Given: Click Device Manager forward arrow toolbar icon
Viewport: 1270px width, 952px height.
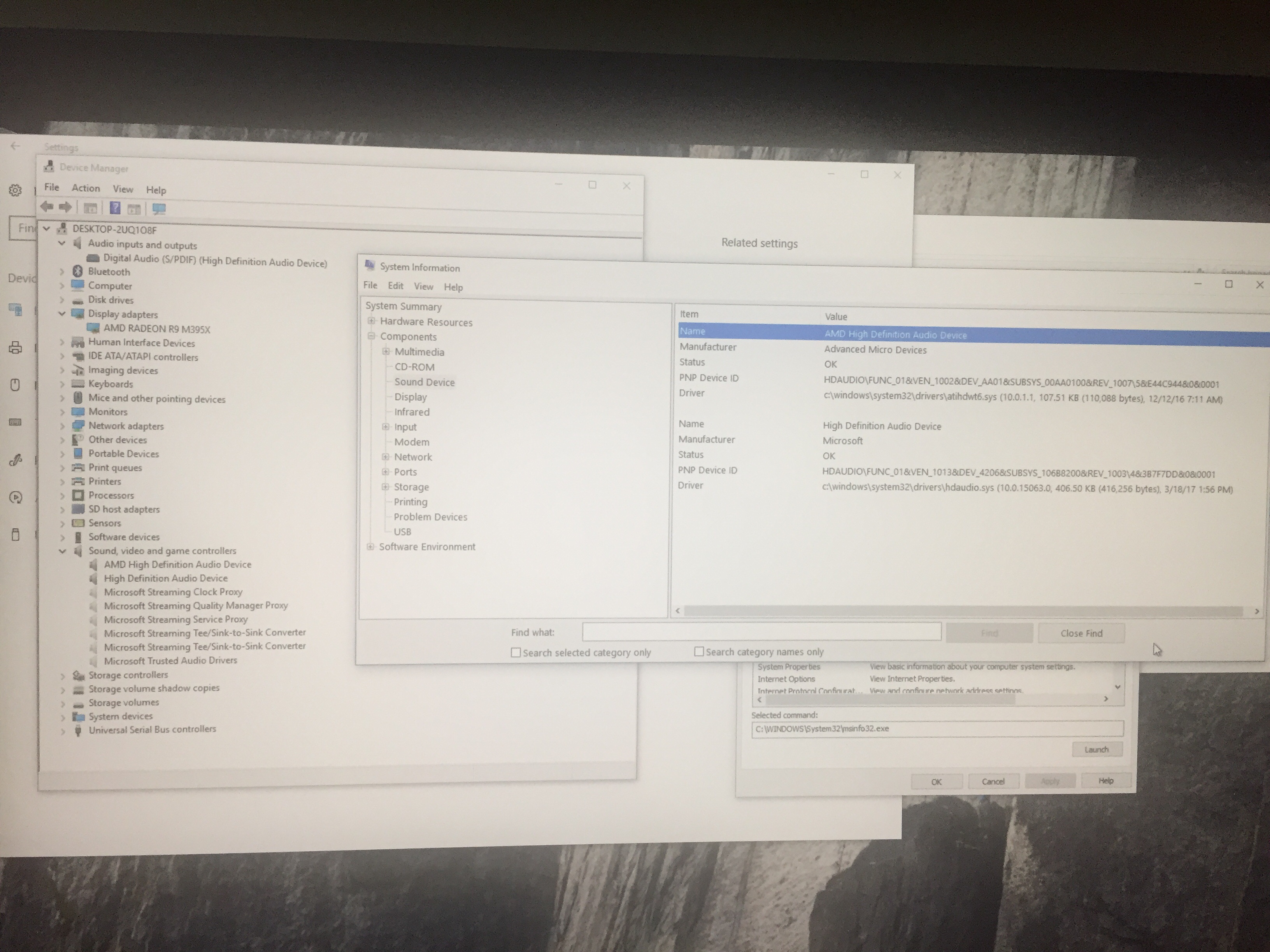Looking at the screenshot, I should click(x=65, y=207).
